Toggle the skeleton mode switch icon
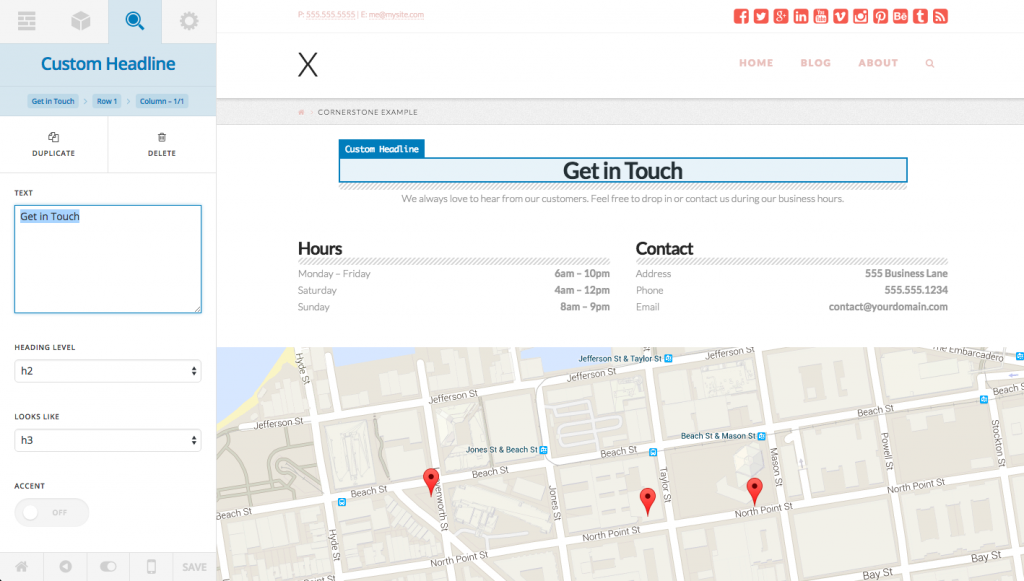Viewport: 1024px width, 581px height. click(108, 567)
